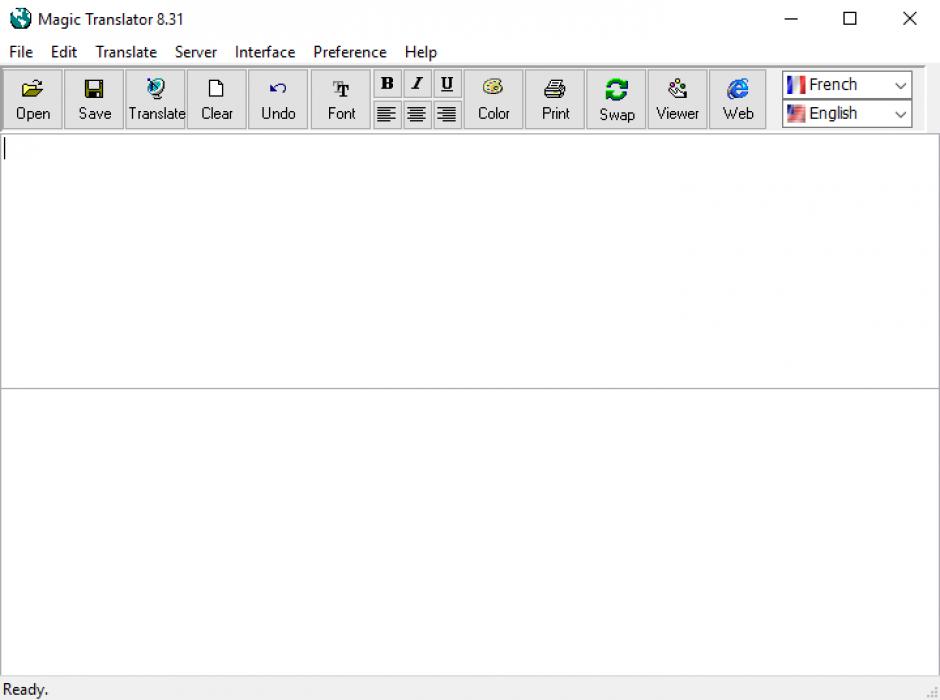Open the French source language dropdown
The width and height of the screenshot is (940, 700).
click(847, 85)
